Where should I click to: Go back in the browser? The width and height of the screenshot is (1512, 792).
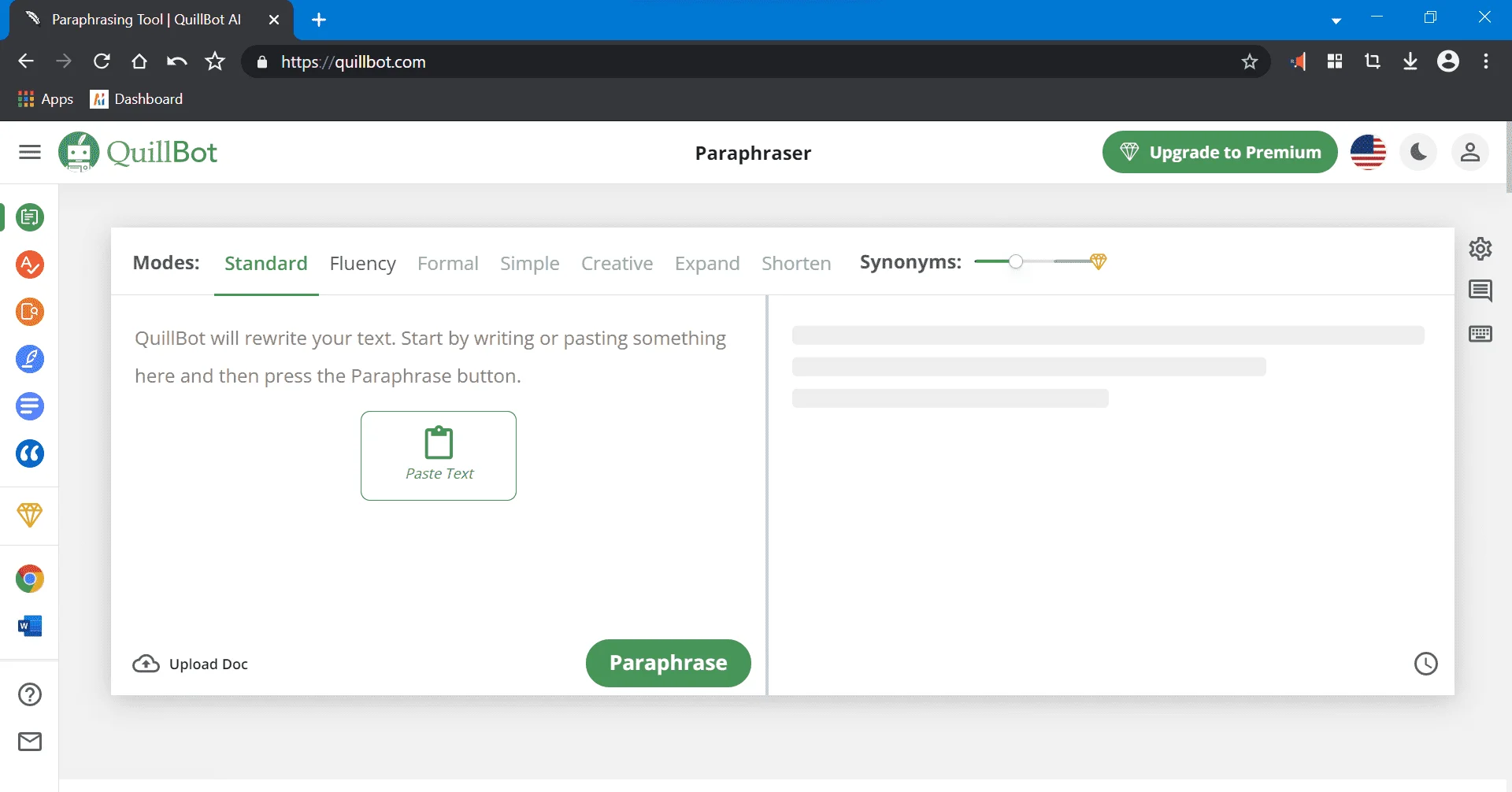coord(26,61)
